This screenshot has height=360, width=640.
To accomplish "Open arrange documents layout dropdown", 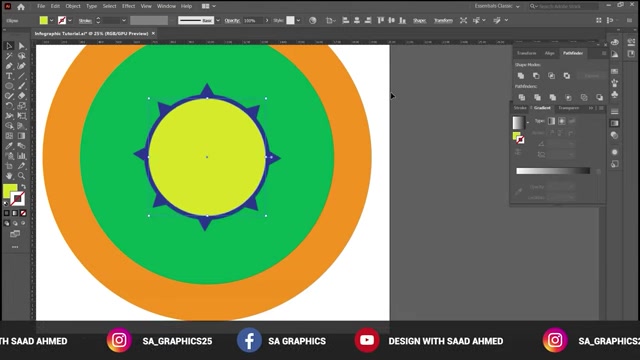I will pos(209,6).
